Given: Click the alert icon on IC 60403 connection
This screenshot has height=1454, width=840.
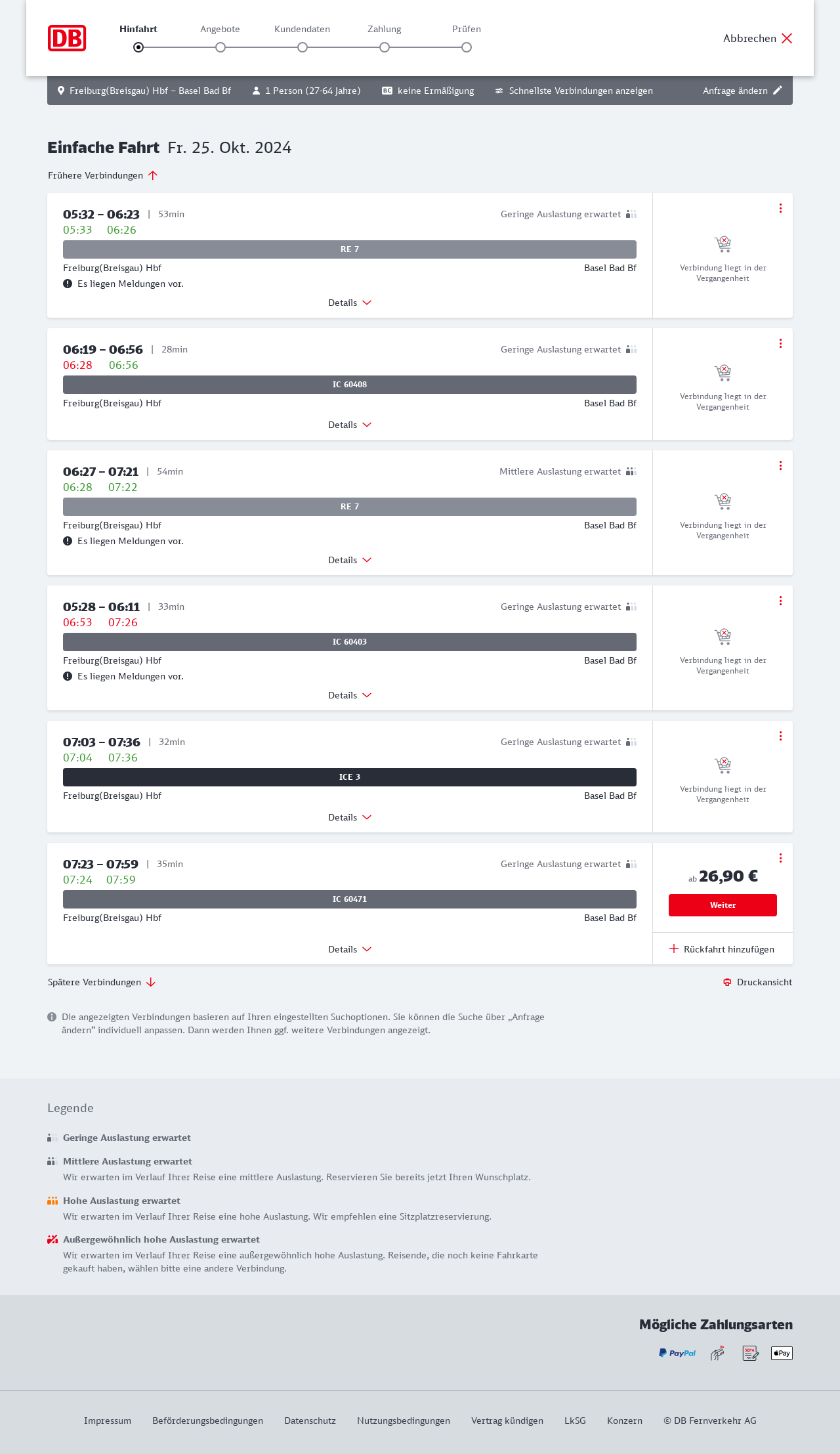Looking at the screenshot, I should click(x=68, y=676).
